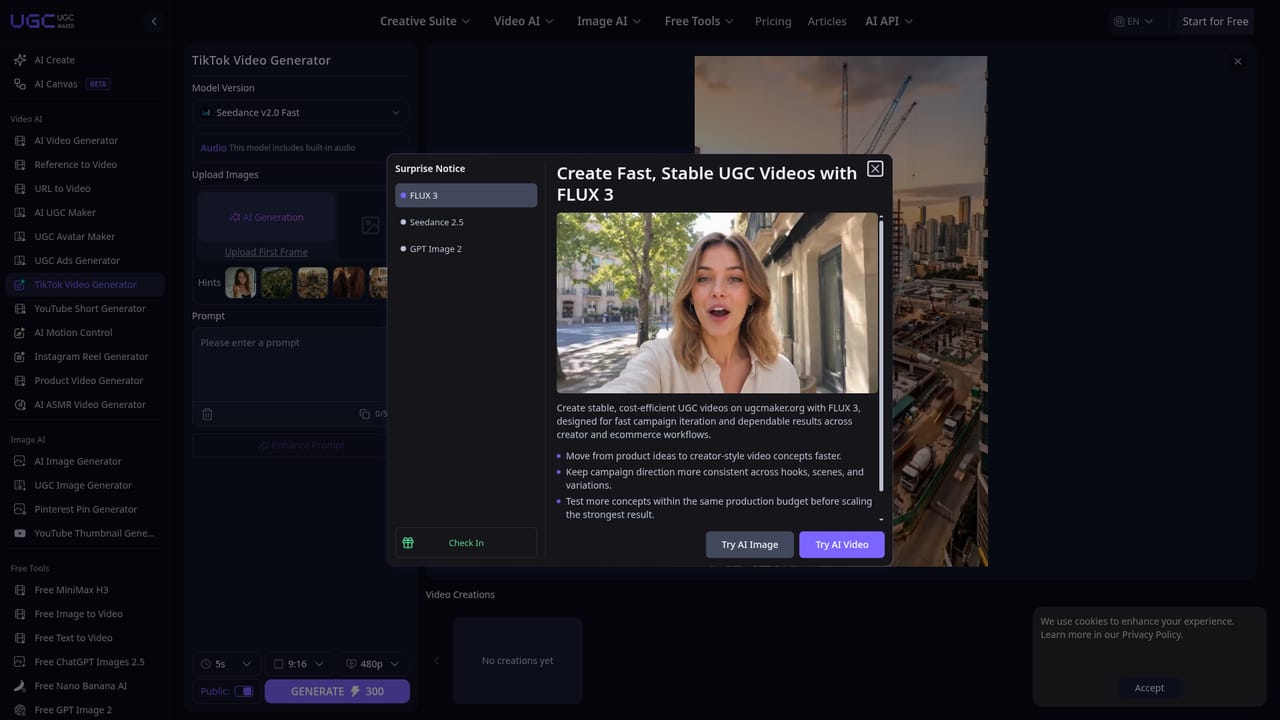Open the Model Version dropdown
This screenshot has height=720, width=1280.
pyautogui.click(x=300, y=113)
